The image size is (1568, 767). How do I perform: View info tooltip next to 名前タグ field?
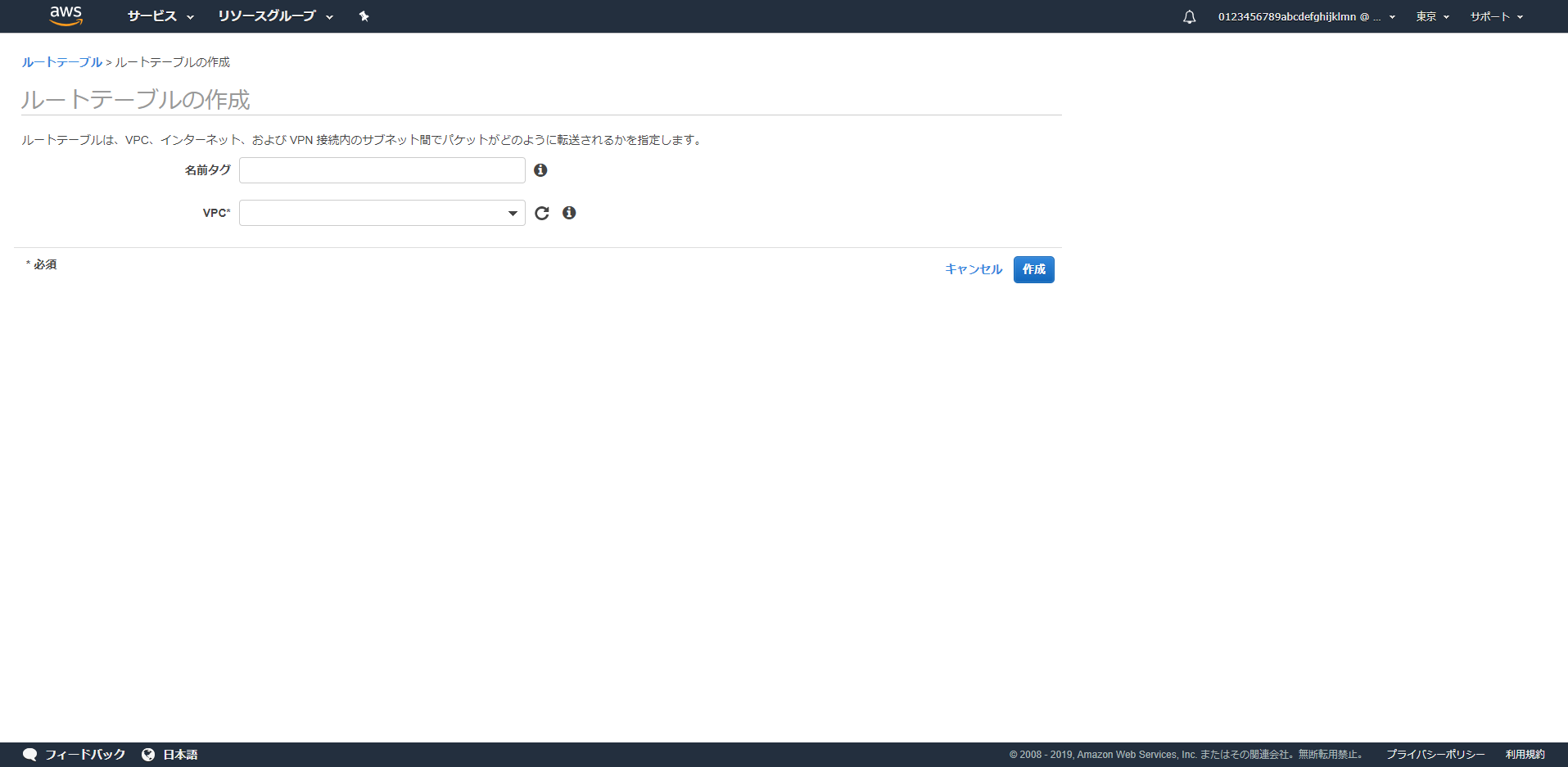pos(540,170)
